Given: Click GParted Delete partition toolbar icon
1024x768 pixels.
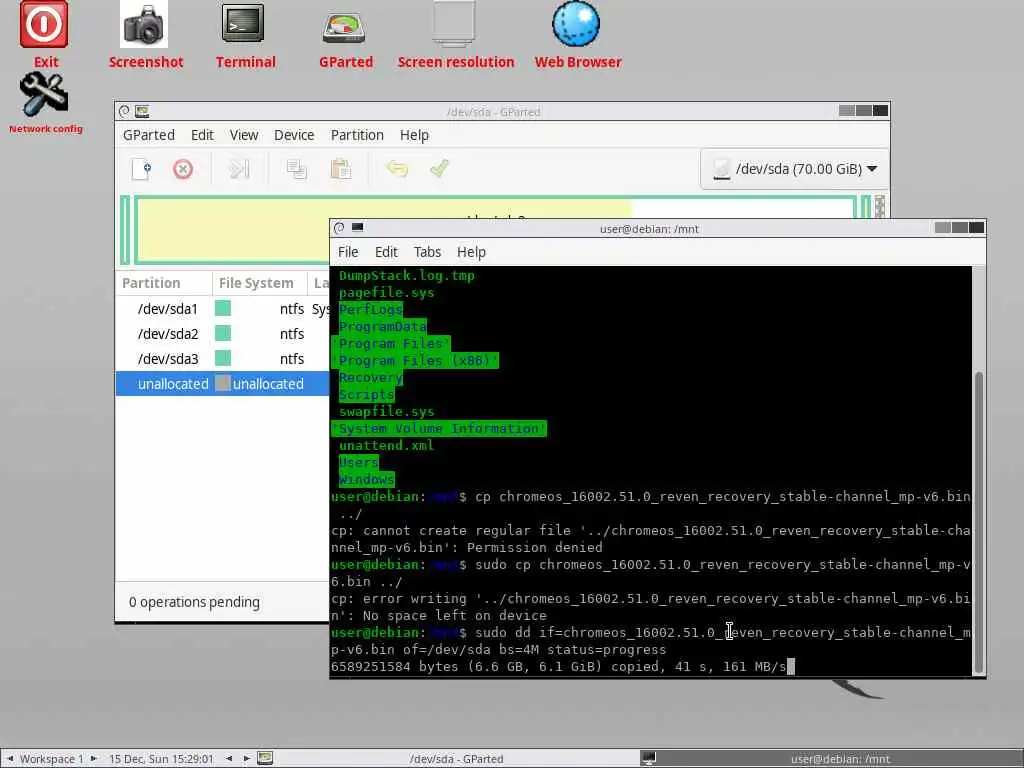Looking at the screenshot, I should coord(183,169).
